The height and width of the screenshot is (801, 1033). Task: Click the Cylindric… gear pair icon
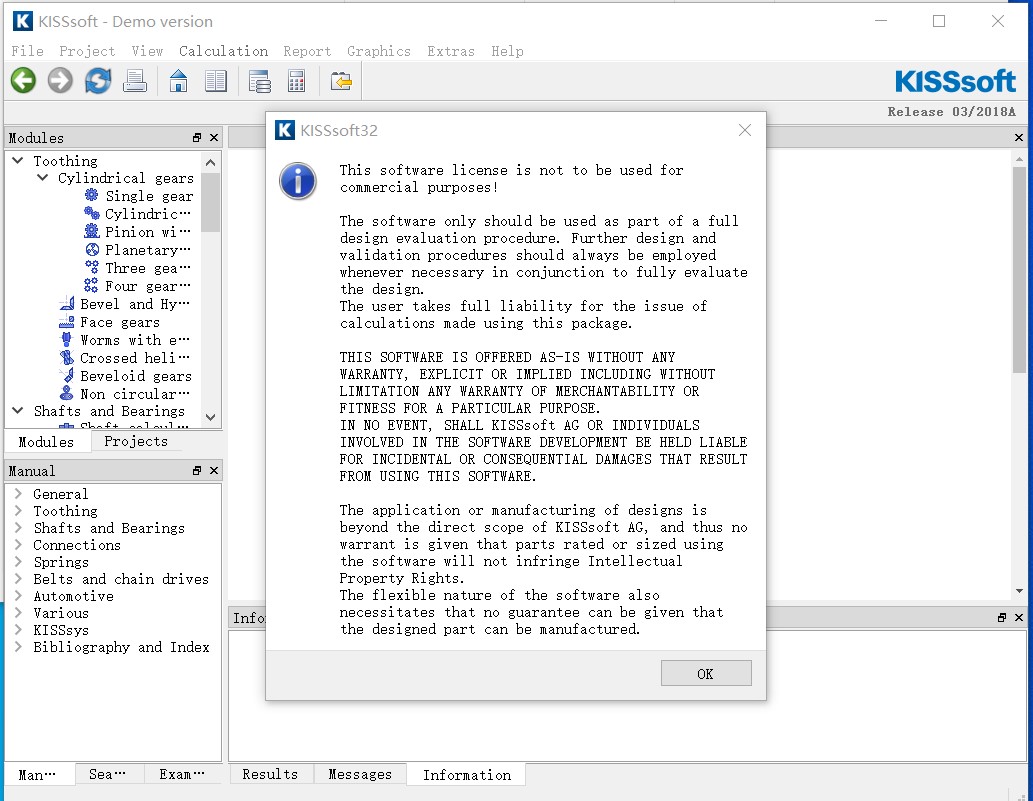(92, 213)
